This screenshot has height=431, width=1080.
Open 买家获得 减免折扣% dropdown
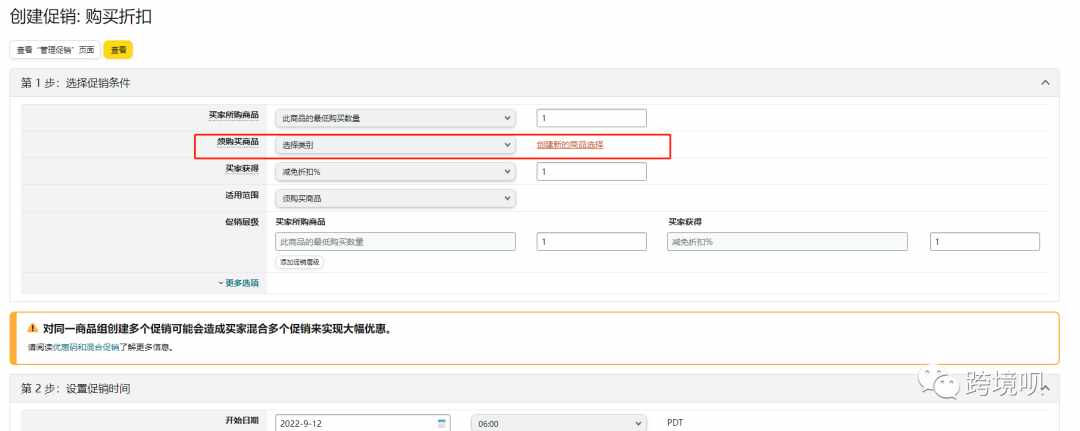[x=395, y=171]
